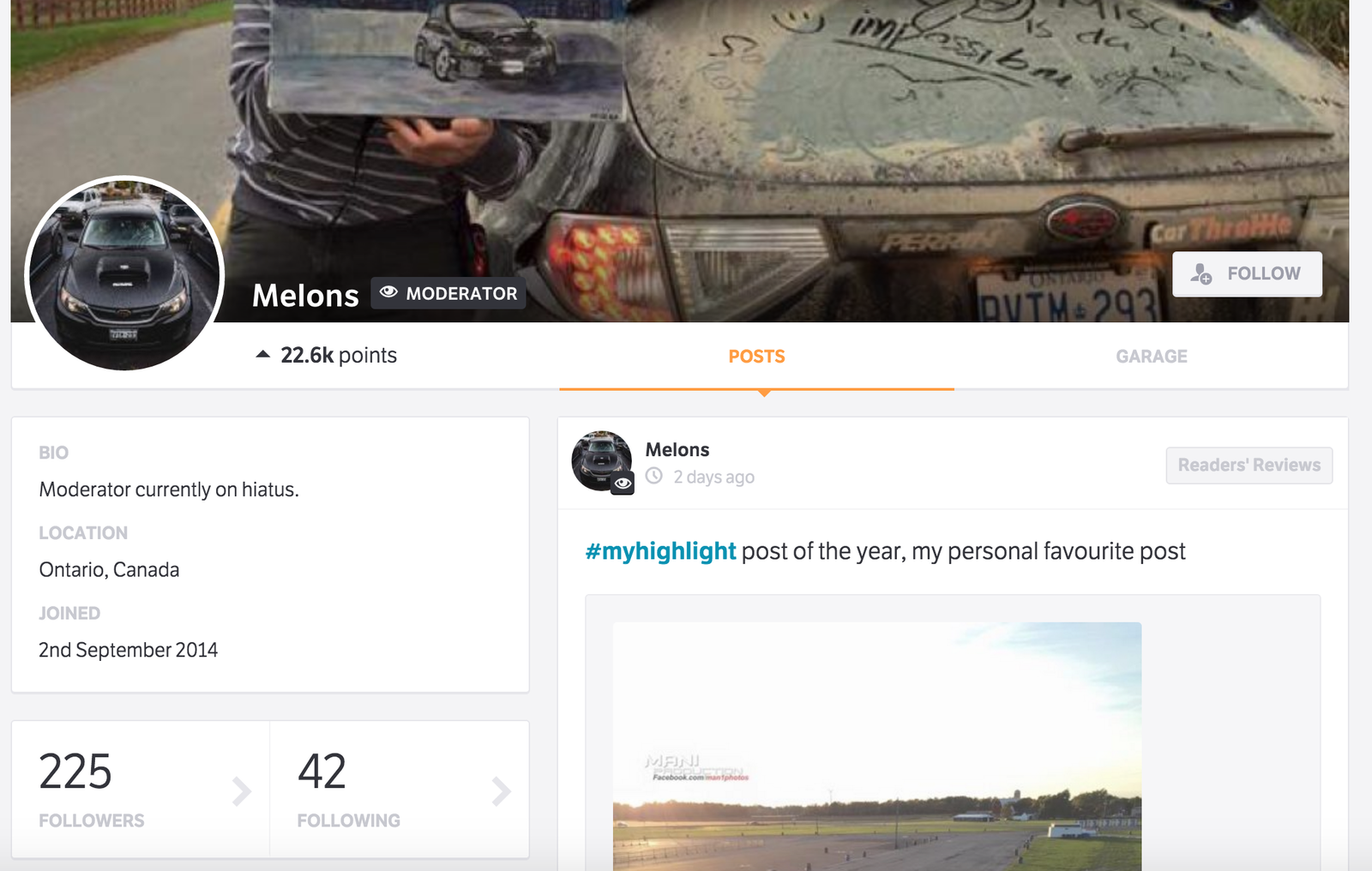The image size is (1372, 871).
Task: Expand following list with chevron arrow
Action: [502, 791]
